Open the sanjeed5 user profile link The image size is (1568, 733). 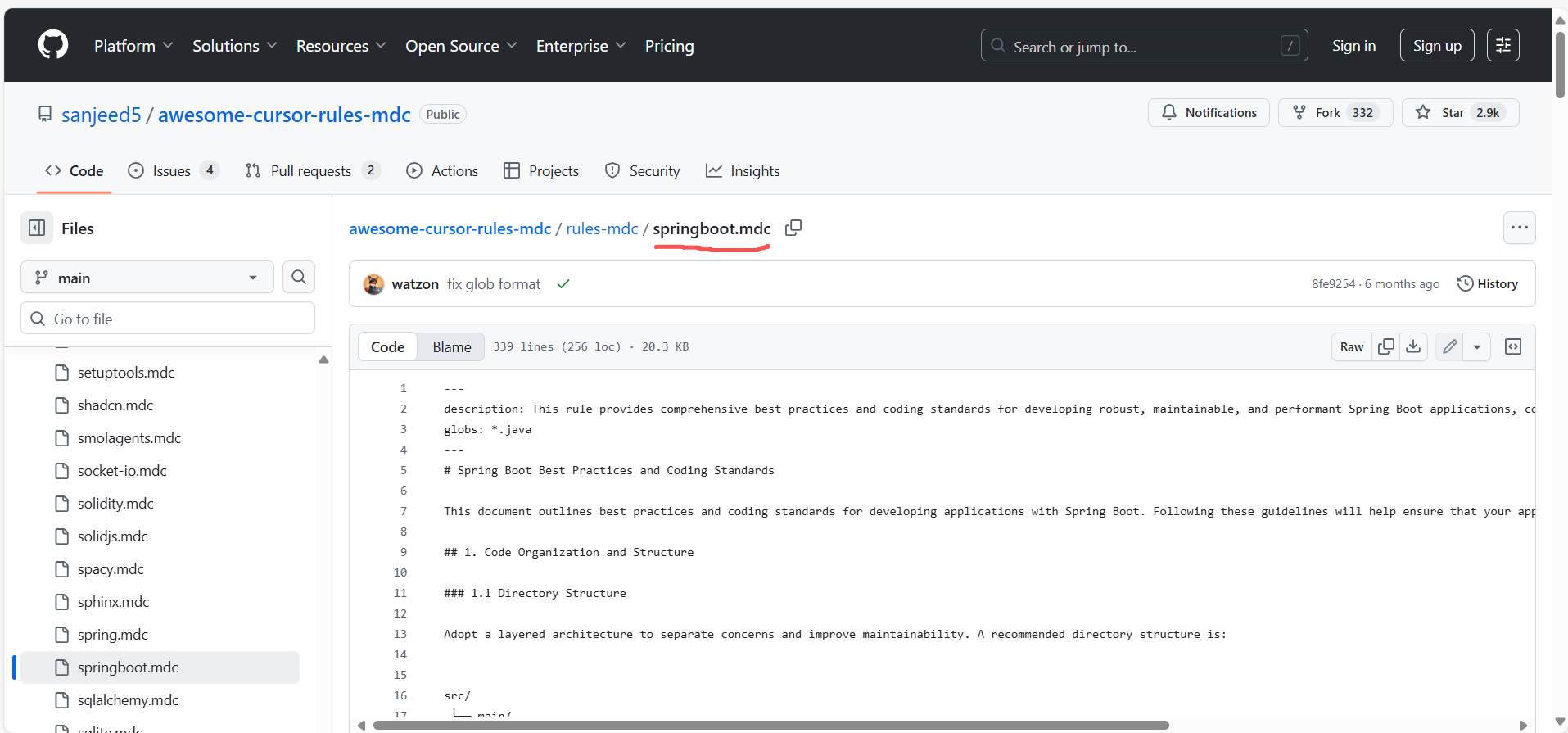102,115
